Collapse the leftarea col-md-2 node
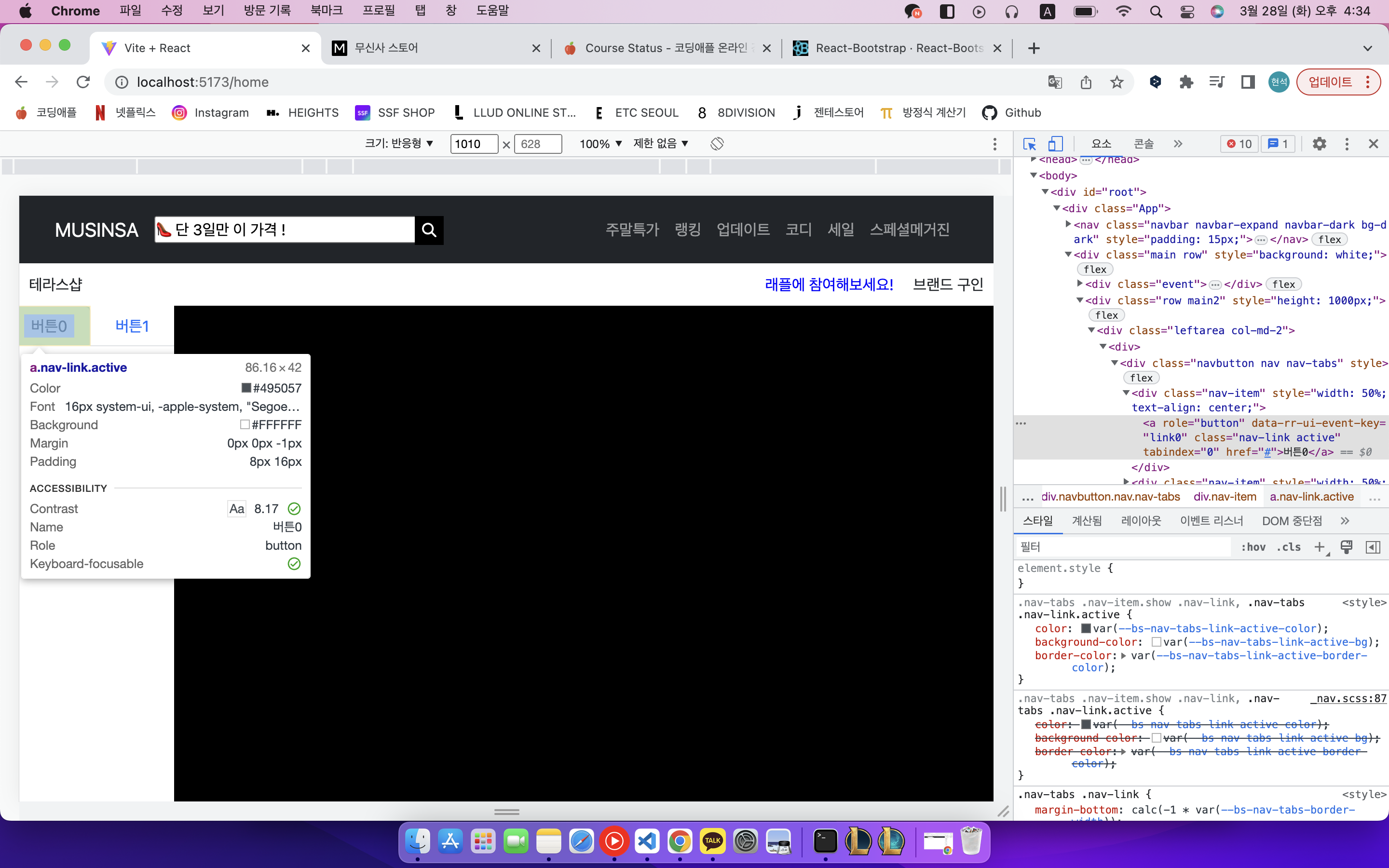Screen dimensions: 1389x868 pos(1091,330)
